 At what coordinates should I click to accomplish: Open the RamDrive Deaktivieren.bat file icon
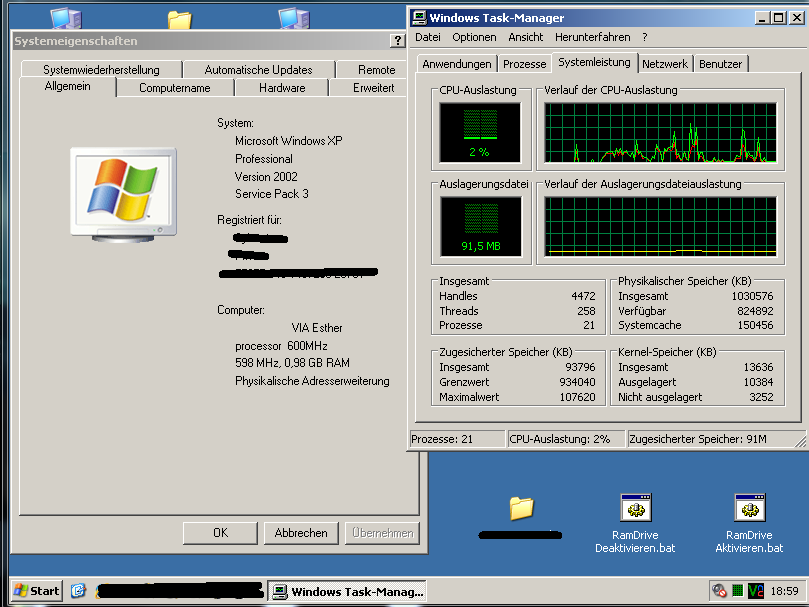634,509
